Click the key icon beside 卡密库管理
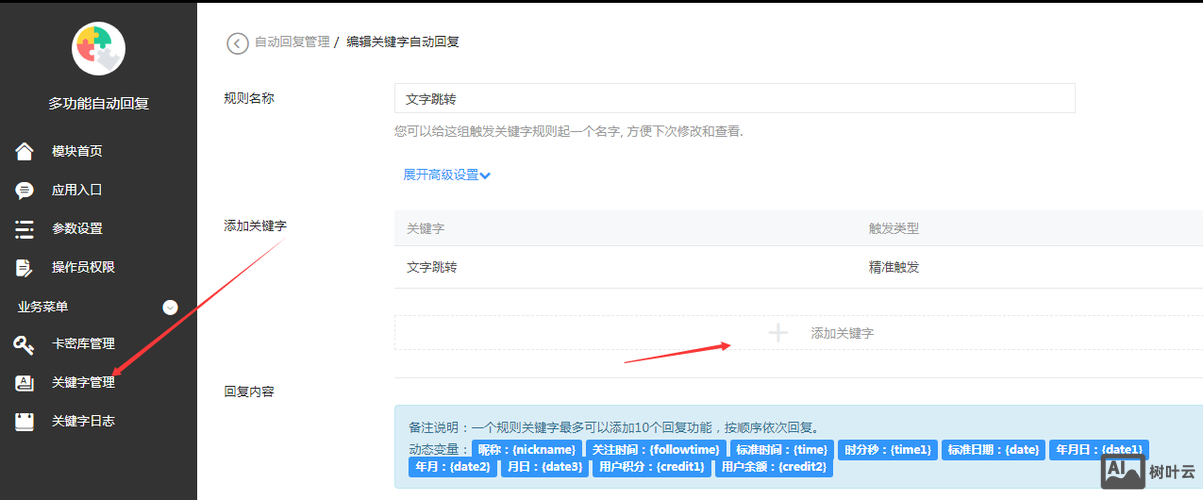This screenshot has width=1203, height=500. click(25, 345)
